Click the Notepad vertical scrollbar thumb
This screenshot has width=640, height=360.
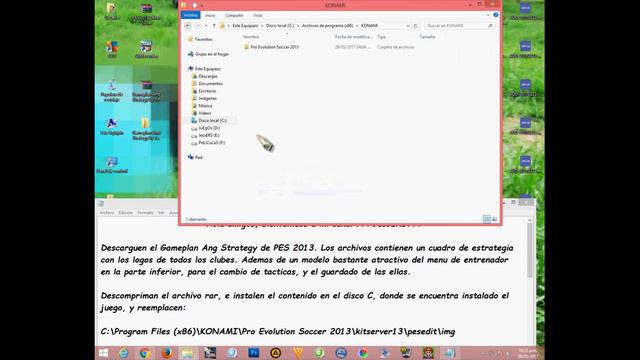(529, 250)
